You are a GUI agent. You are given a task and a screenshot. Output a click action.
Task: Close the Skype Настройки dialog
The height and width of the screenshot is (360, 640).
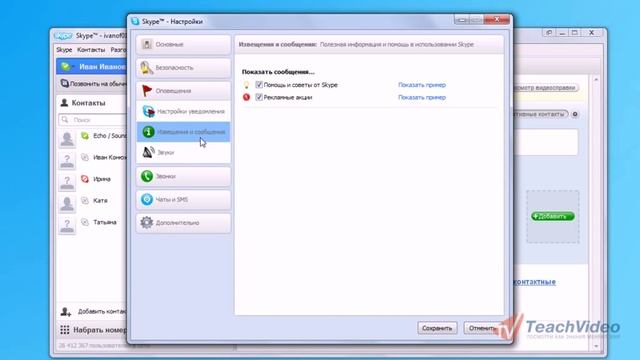497,19
